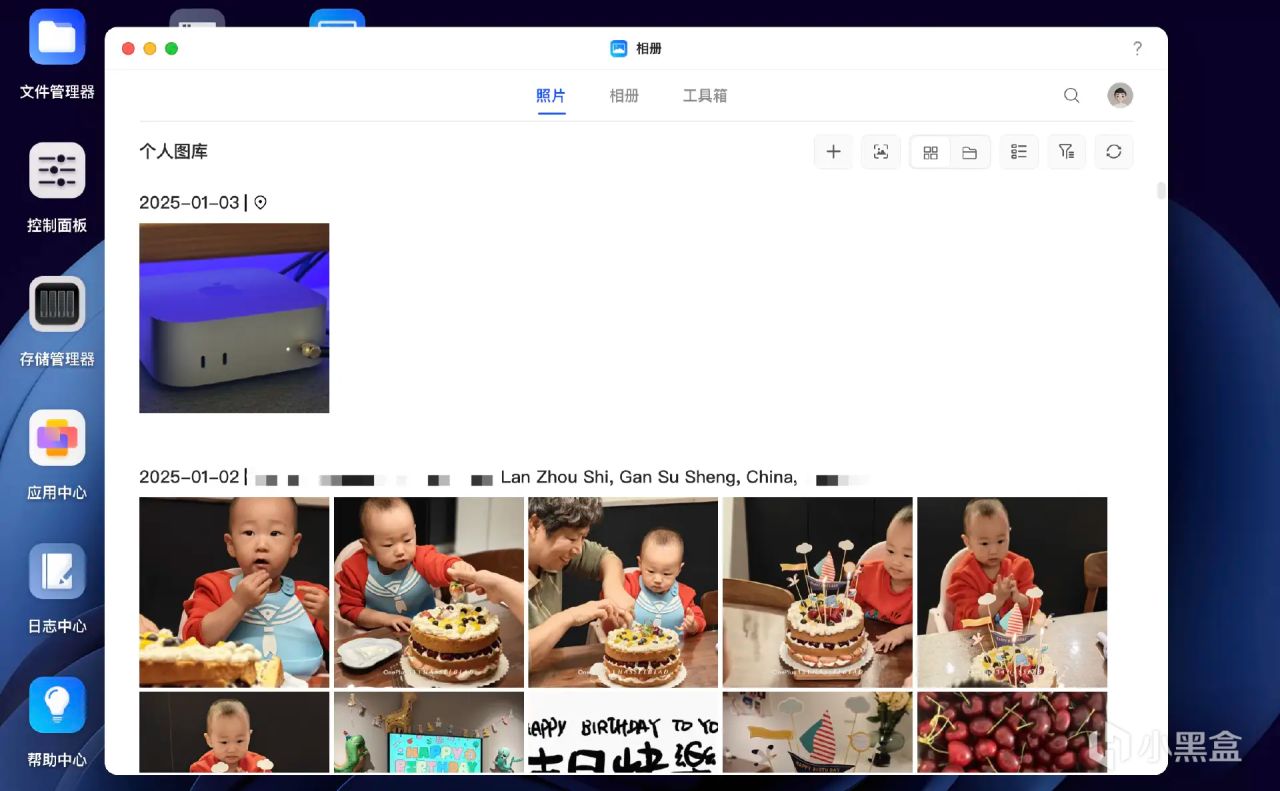
Task: Open the user avatar menu
Action: 1120,96
